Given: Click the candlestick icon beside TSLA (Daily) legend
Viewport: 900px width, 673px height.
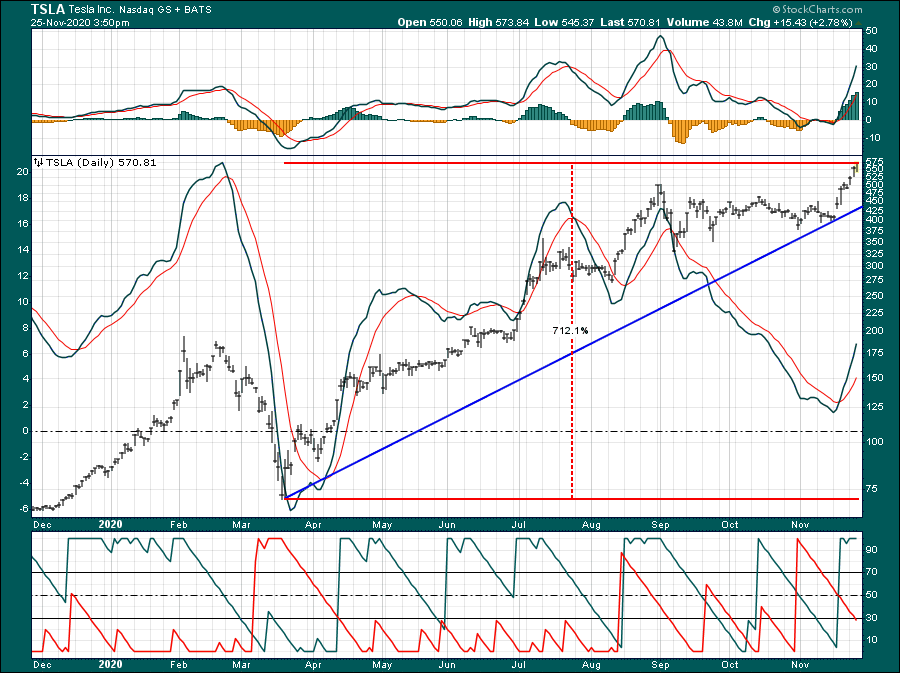Looking at the screenshot, I should tap(38, 162).
